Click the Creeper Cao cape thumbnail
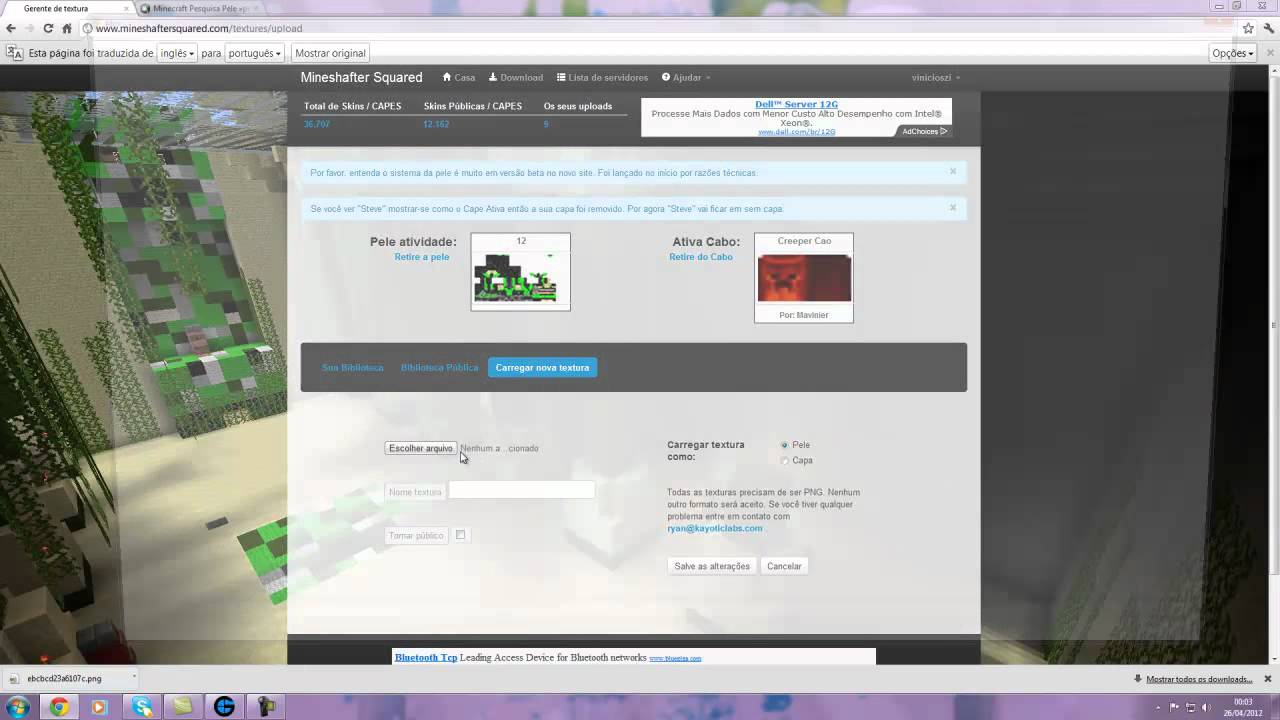 click(804, 278)
